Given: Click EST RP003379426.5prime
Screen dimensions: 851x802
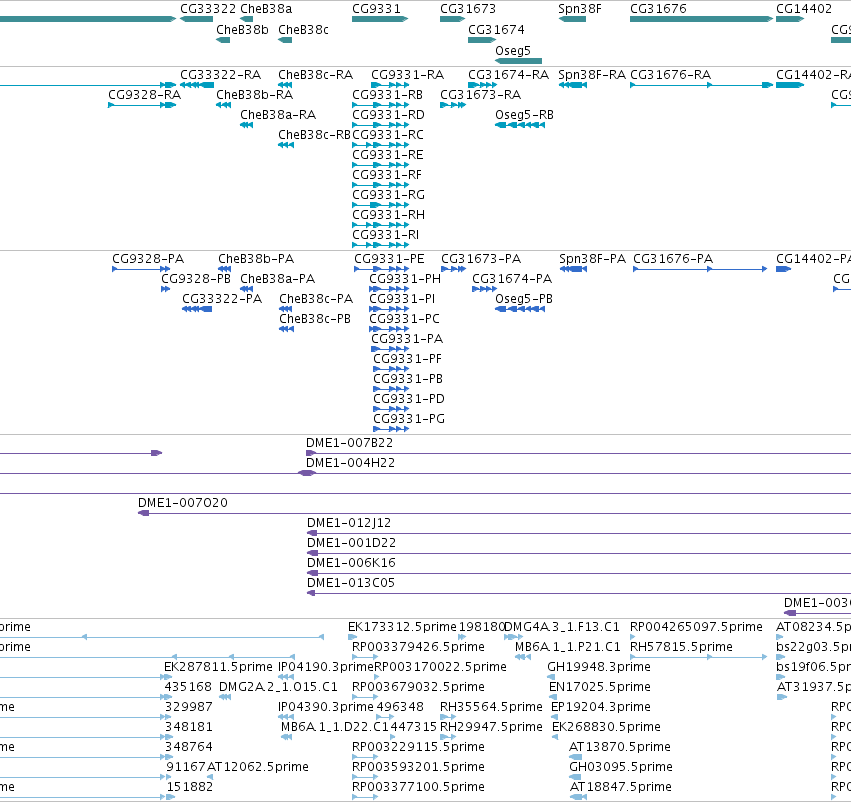Looking at the screenshot, I should point(365,657).
